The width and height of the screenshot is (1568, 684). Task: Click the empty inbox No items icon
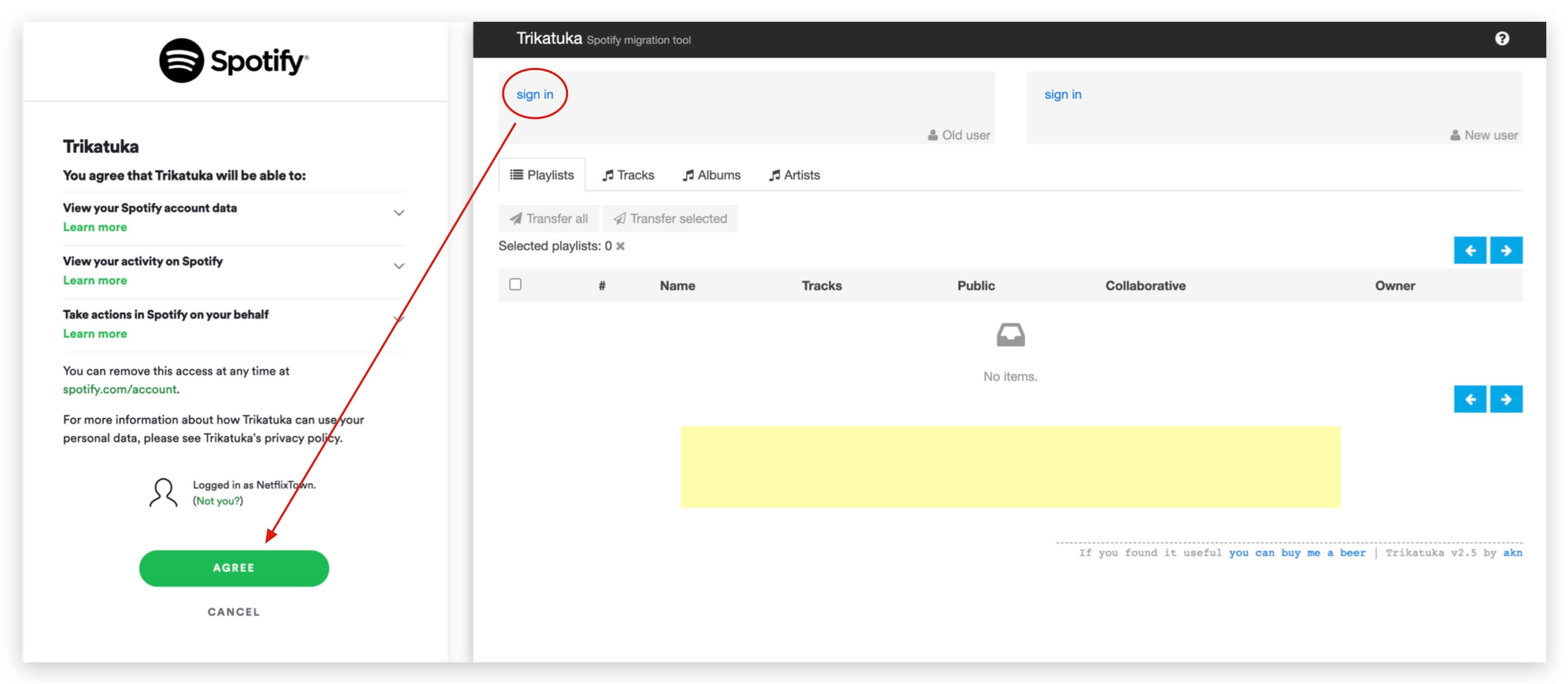click(x=1010, y=335)
